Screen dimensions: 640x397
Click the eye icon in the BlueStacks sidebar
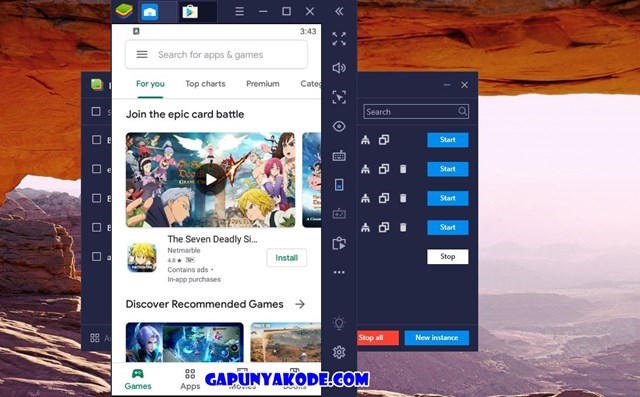339,126
